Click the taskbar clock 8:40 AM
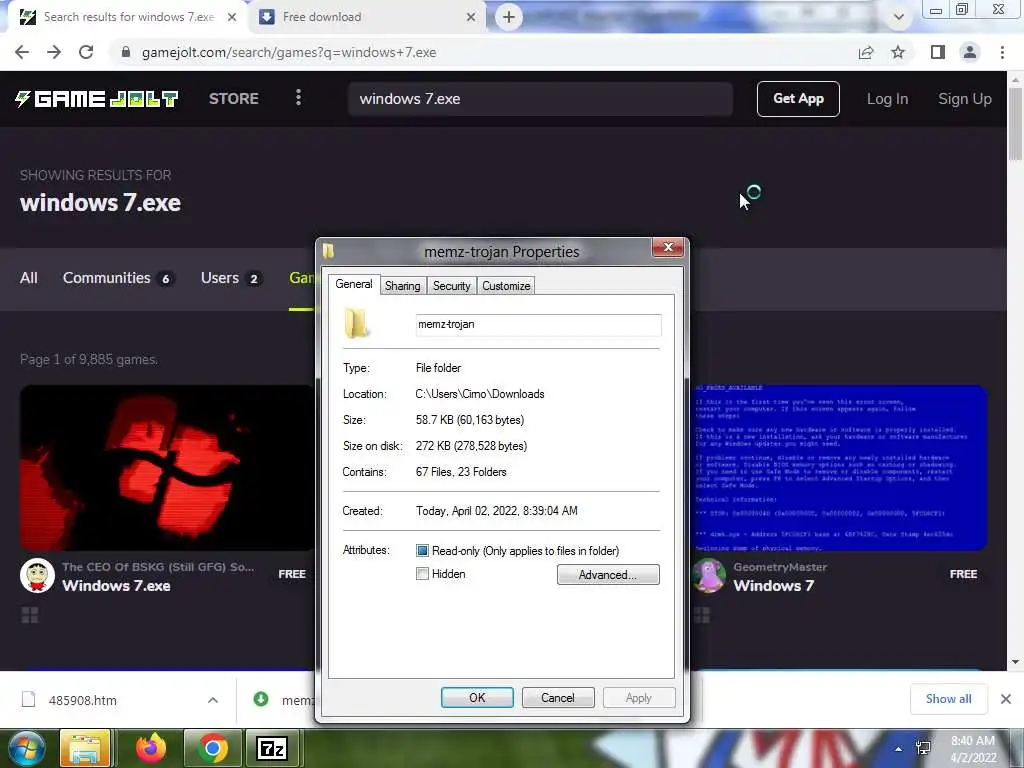Viewport: 1024px width, 768px height. pos(973,741)
